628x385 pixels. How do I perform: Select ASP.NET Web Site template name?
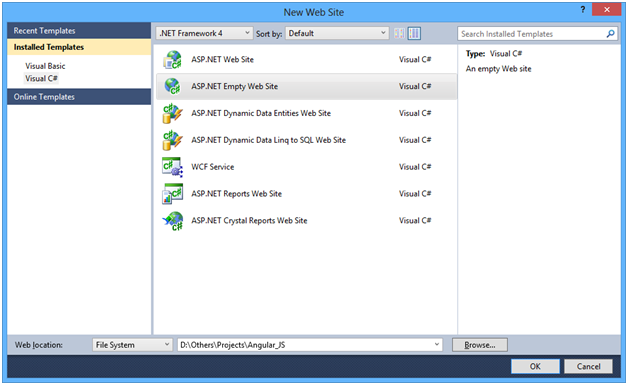[x=222, y=60]
